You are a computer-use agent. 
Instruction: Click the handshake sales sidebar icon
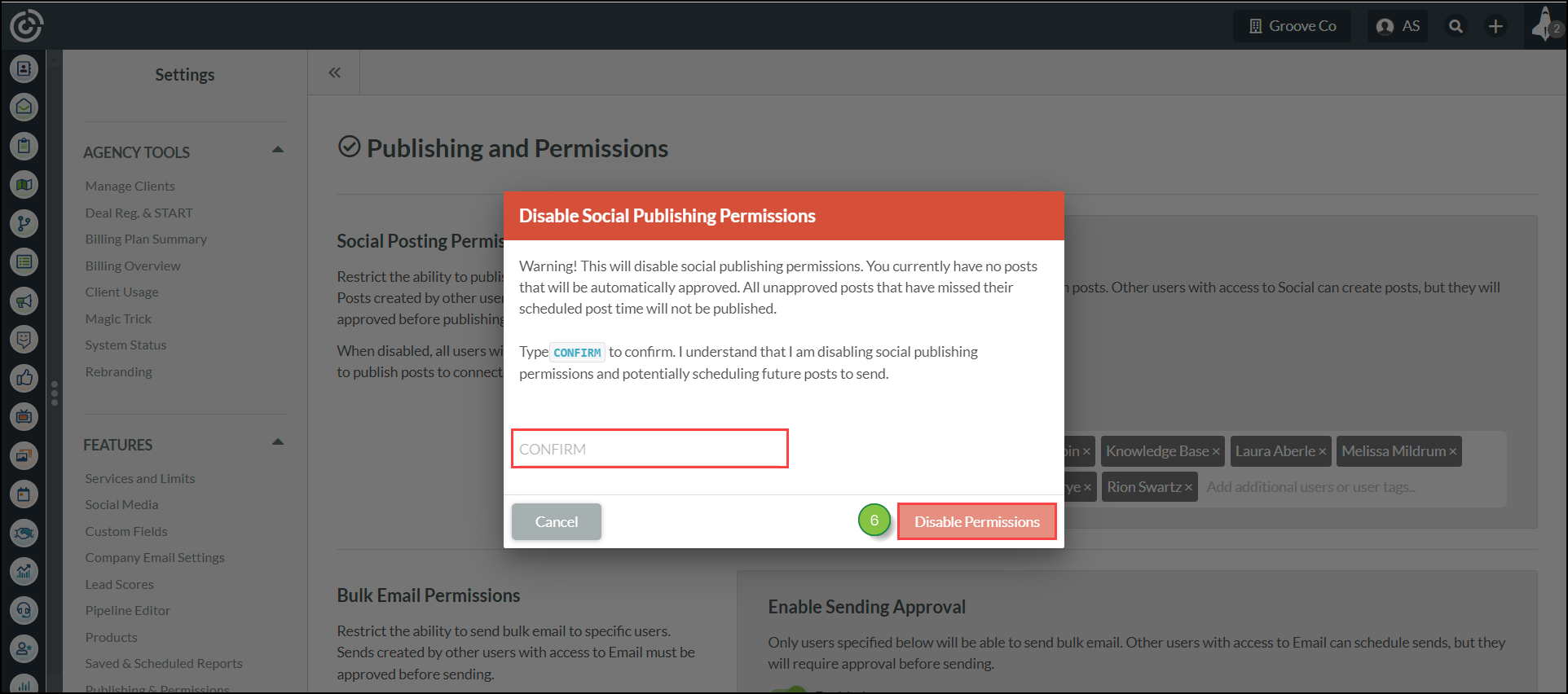tap(24, 533)
